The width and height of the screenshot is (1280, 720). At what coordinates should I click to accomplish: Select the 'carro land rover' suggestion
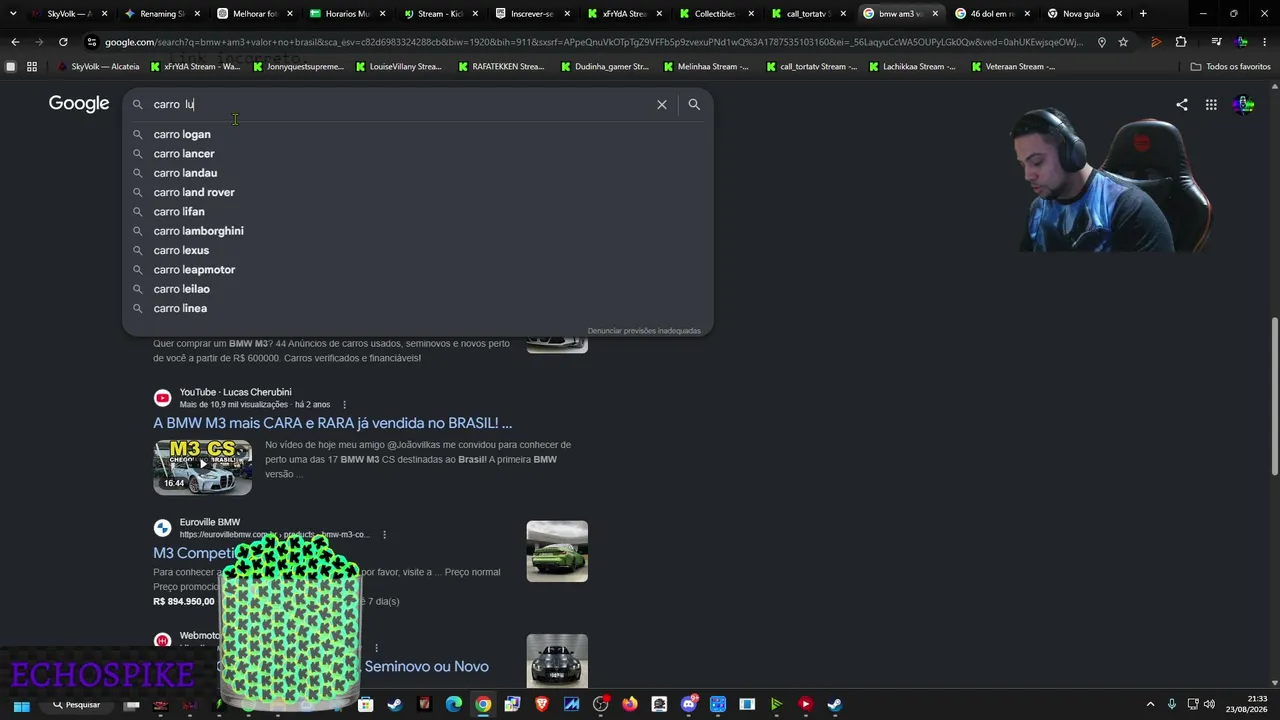pyautogui.click(x=417, y=192)
